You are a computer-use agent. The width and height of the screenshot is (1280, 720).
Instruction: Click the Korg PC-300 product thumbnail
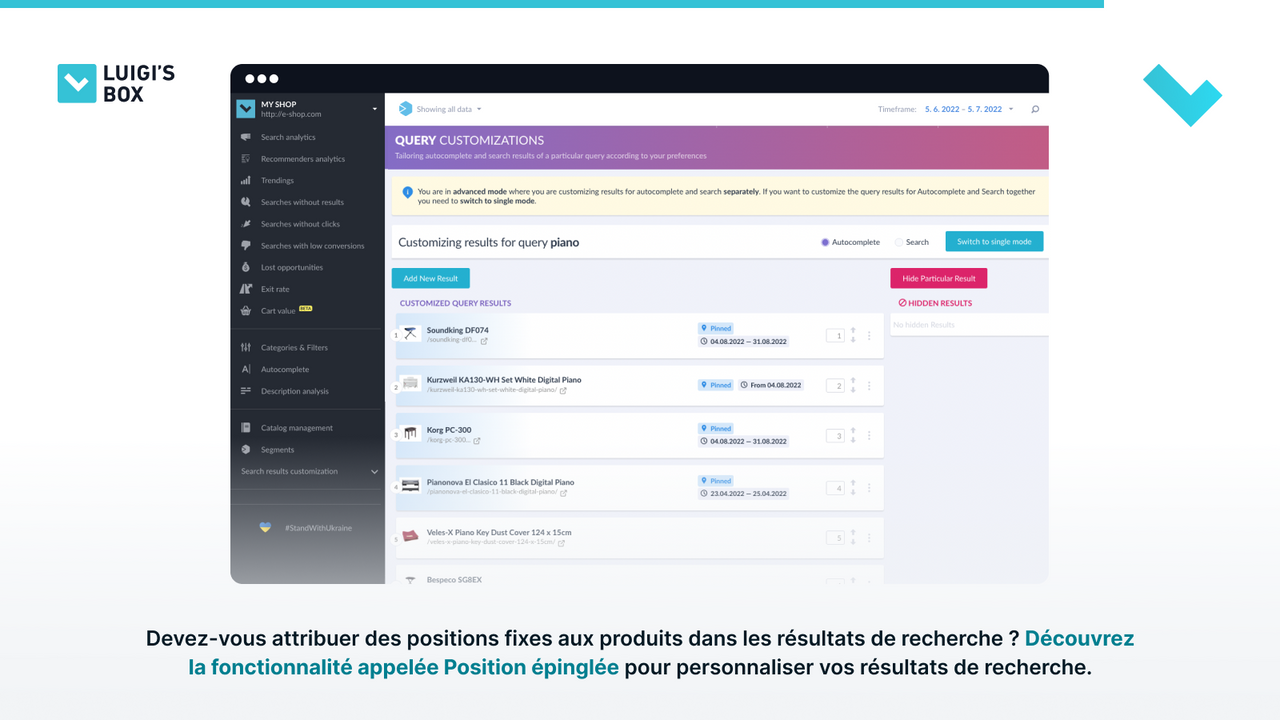pos(410,435)
